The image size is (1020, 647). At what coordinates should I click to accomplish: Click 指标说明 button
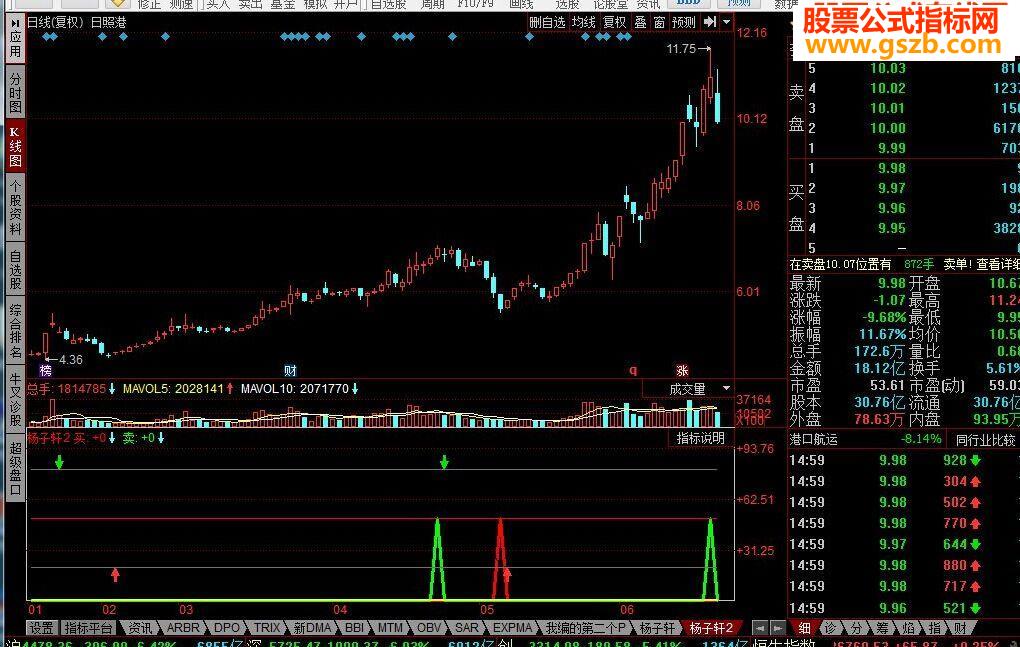coord(701,438)
